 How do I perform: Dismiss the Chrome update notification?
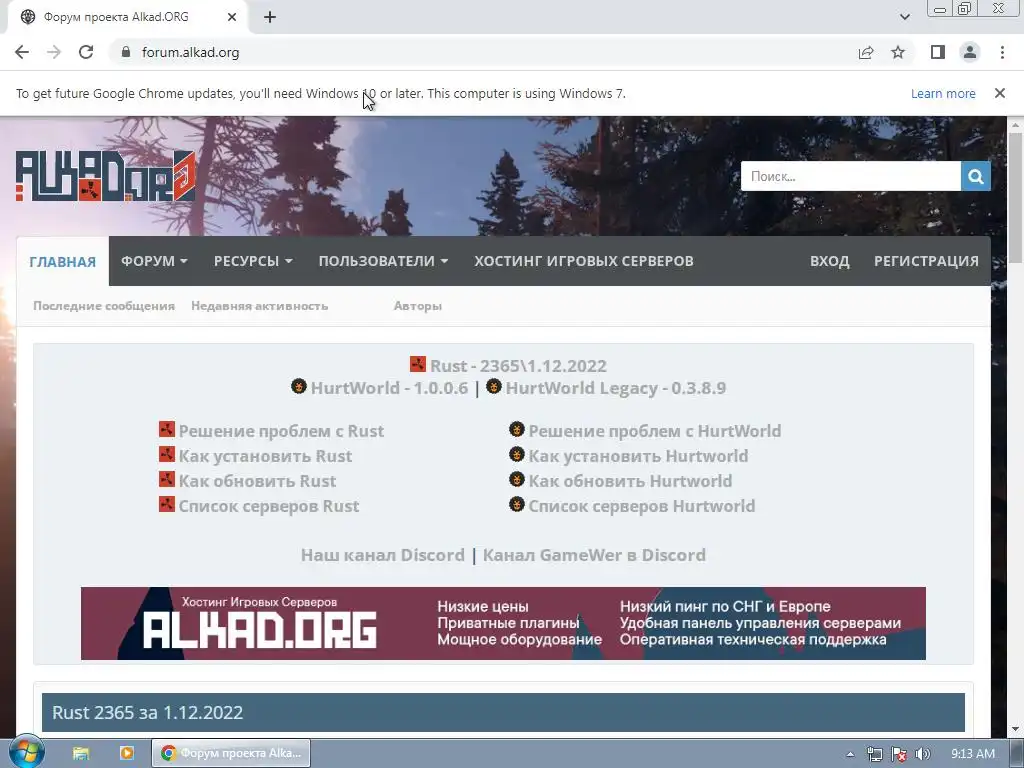(x=1000, y=93)
